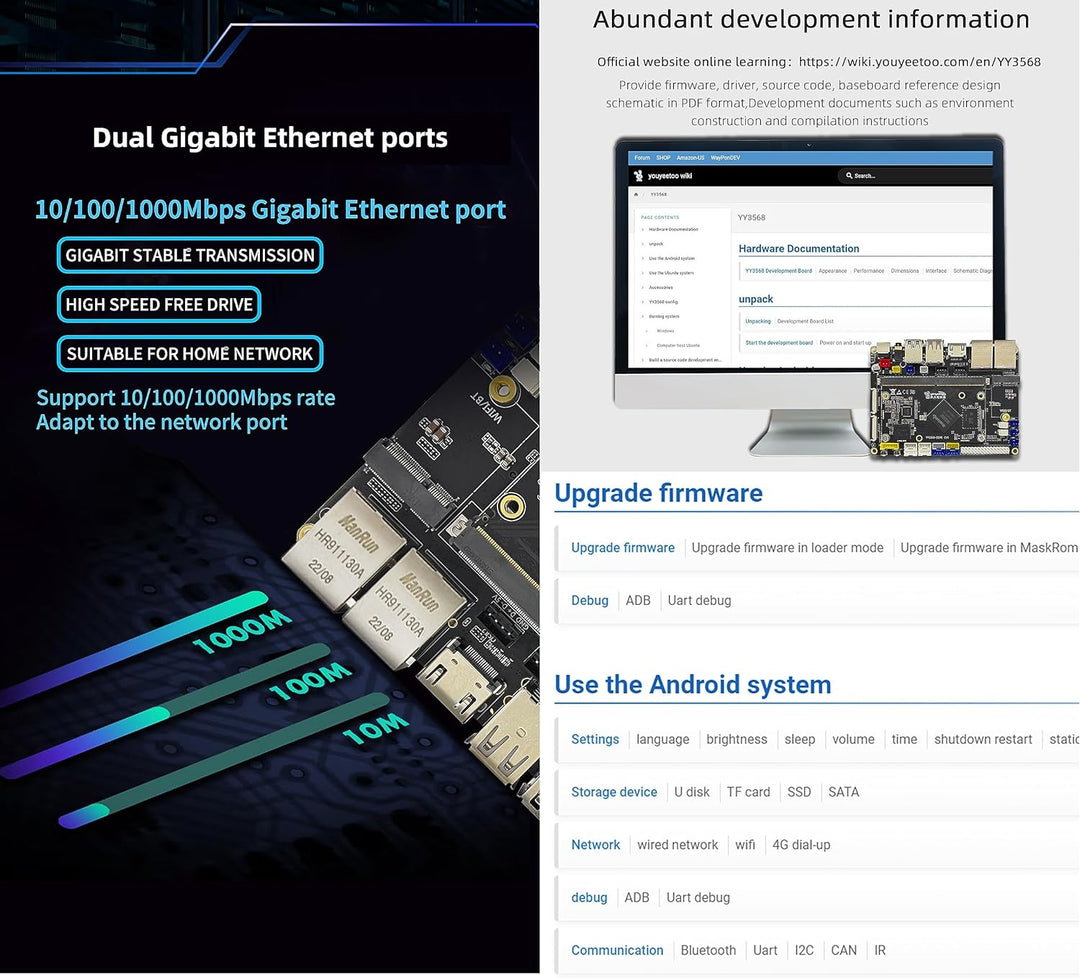Click the YY3568 board photo thumbnail
The image size is (1080, 978).
click(x=945, y=398)
